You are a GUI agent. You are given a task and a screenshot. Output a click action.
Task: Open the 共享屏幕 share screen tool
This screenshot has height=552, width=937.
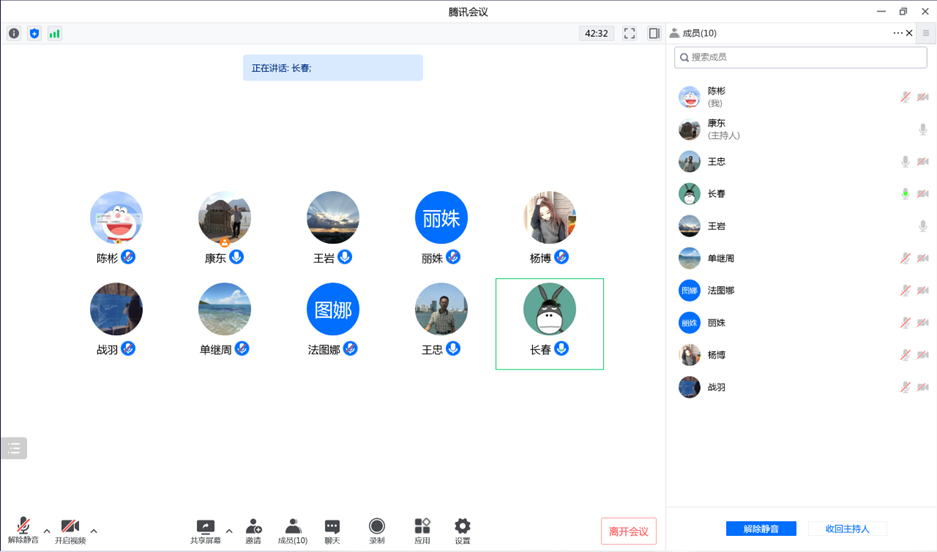205,530
